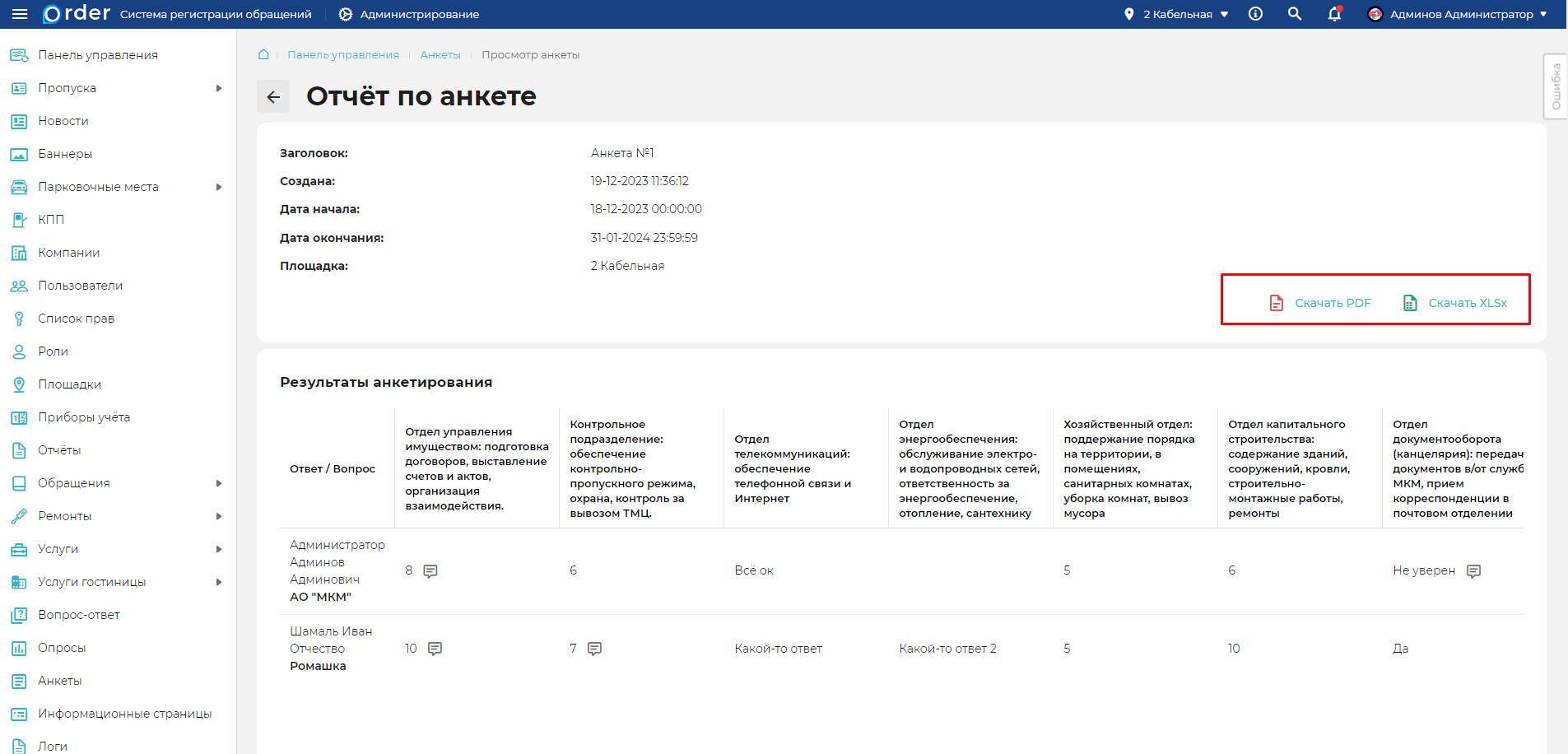The image size is (1568, 754).
Task: Click the home icon in breadcrumbs
Action: [263, 54]
